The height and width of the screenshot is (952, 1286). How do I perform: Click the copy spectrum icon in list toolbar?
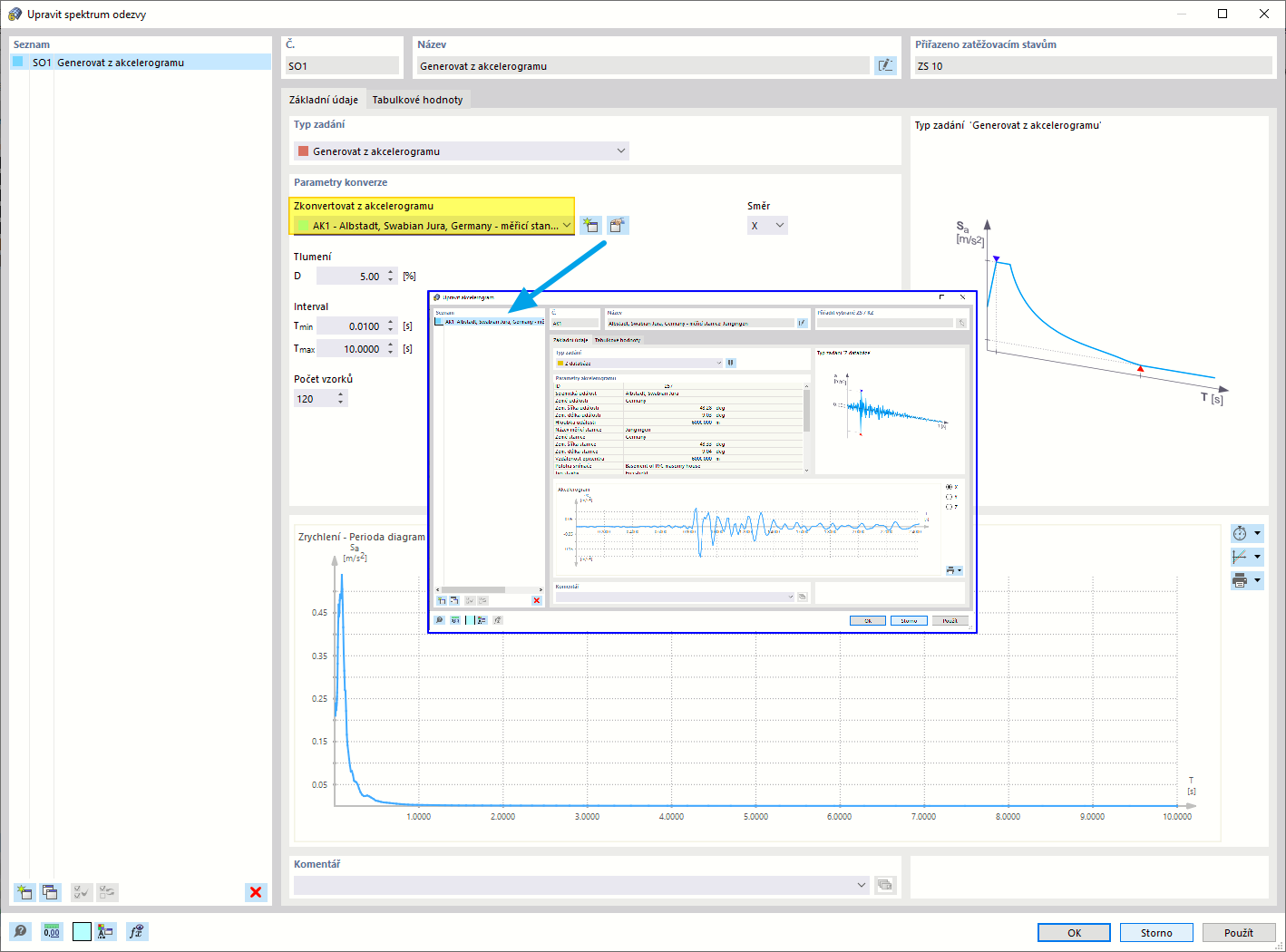pos(50,892)
